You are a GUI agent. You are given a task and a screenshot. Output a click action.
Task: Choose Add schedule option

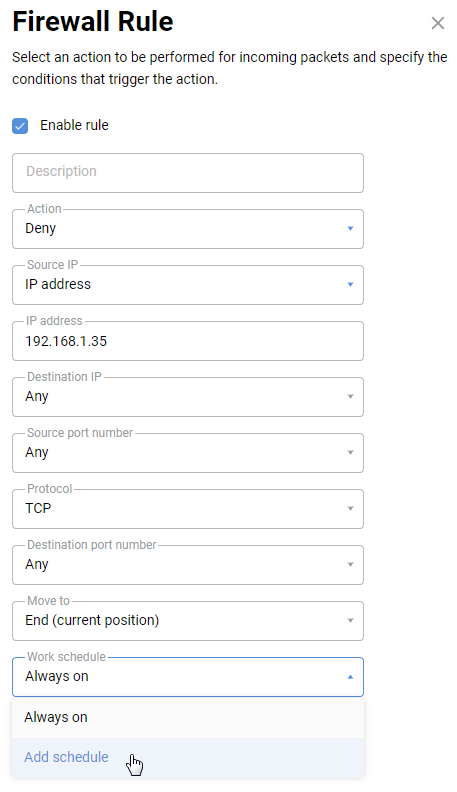(188, 758)
